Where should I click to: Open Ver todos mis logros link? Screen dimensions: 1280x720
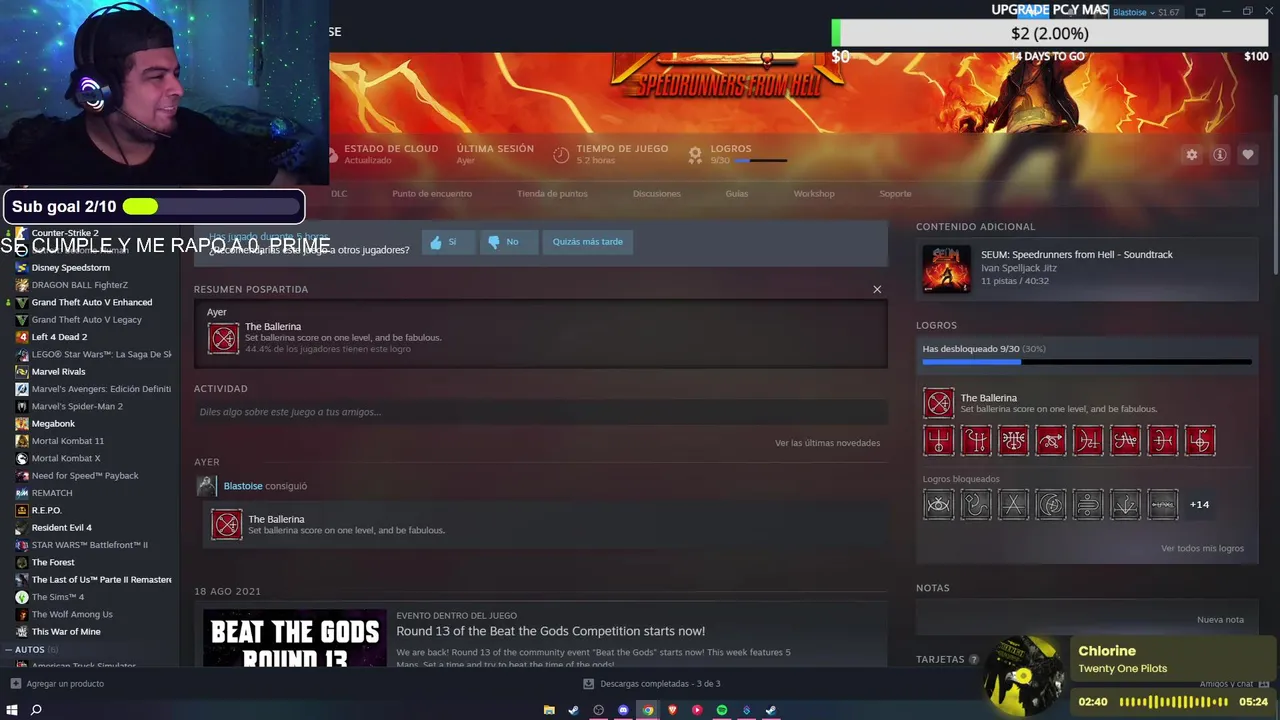(1202, 549)
